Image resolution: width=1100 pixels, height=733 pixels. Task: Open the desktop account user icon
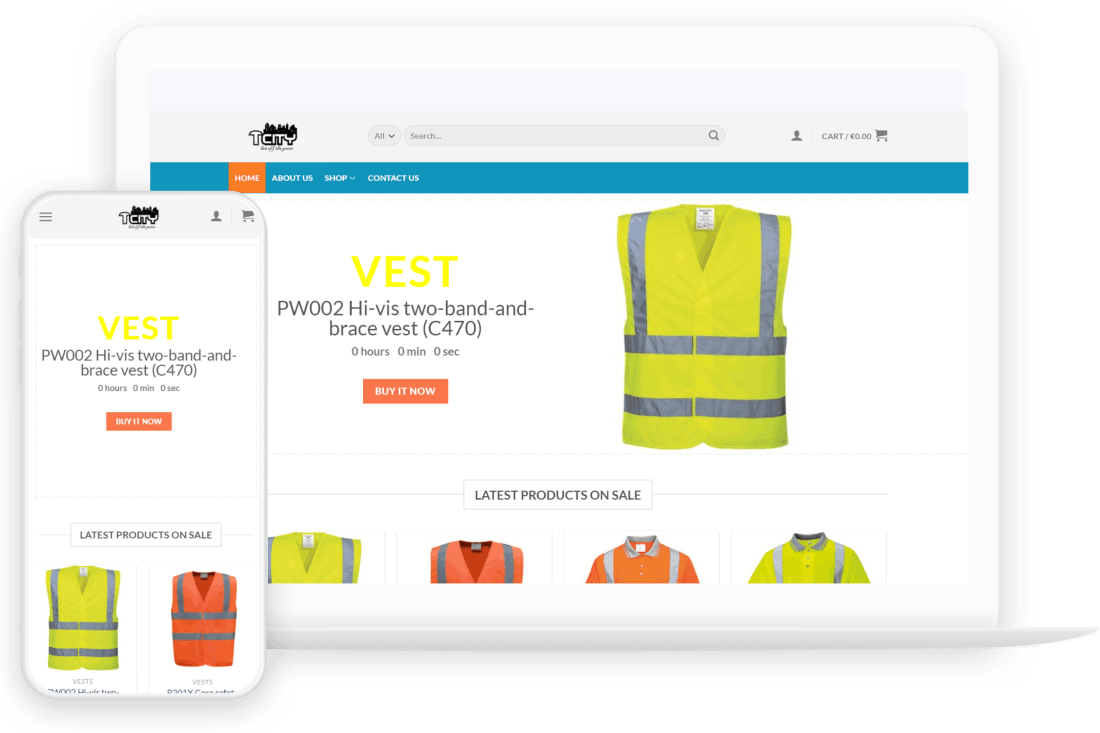click(x=796, y=136)
